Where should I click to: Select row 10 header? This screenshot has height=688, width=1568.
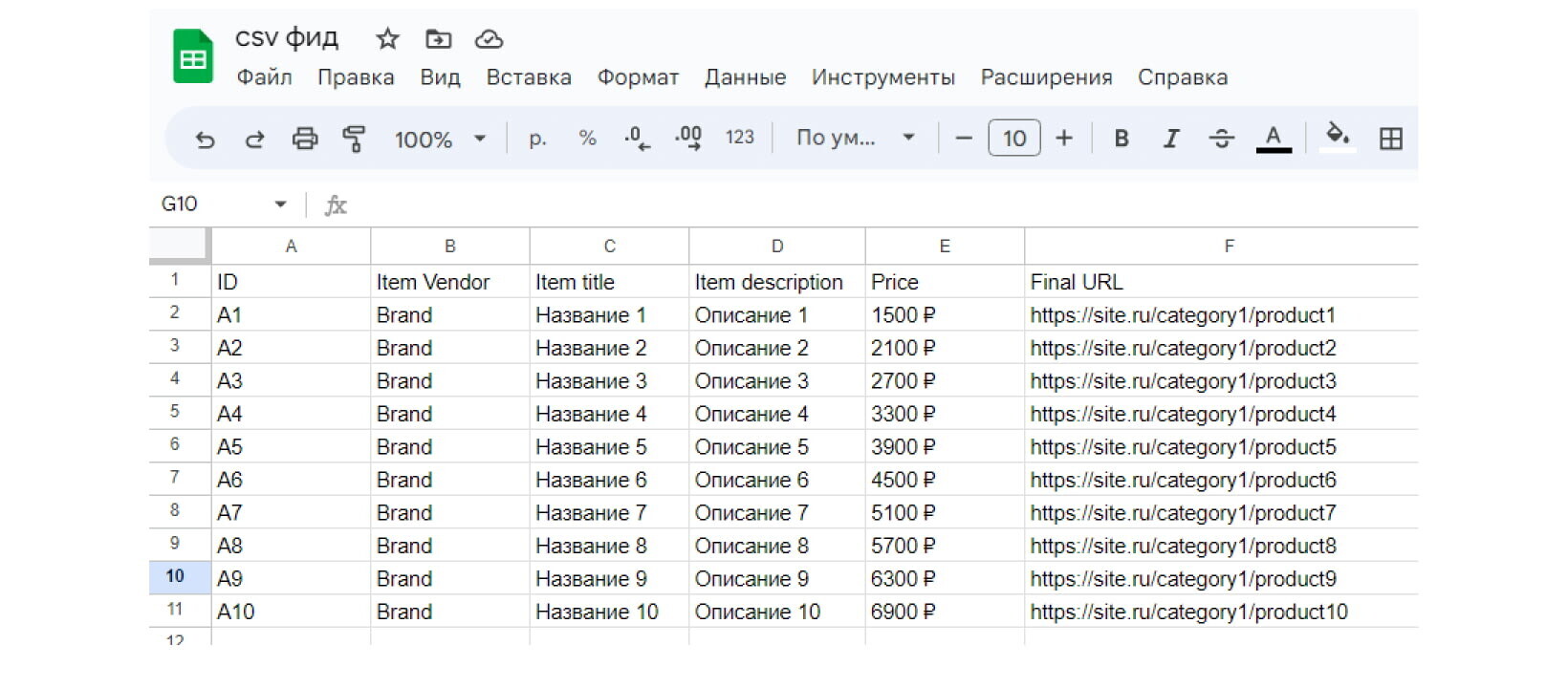[x=180, y=577]
